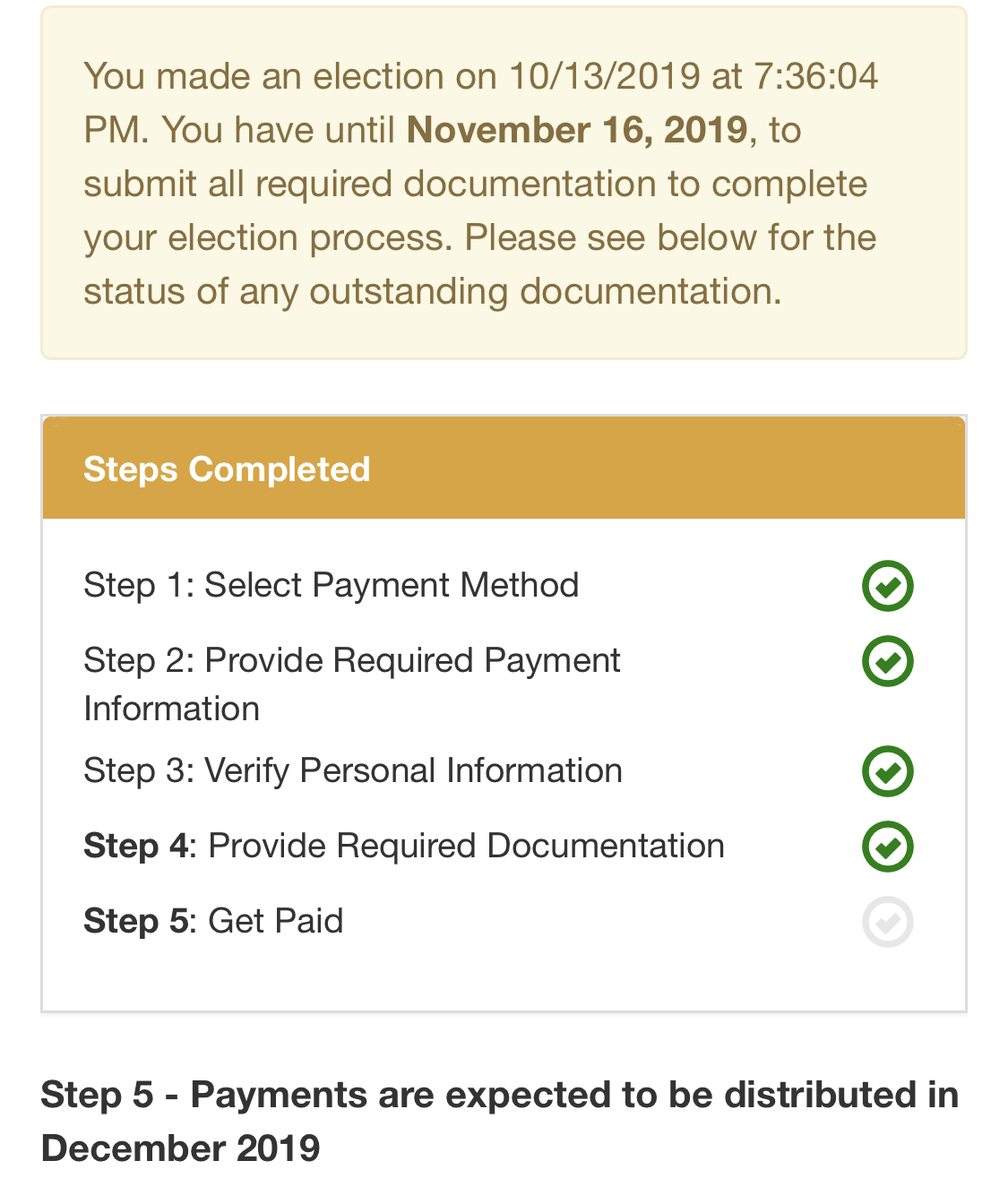Click the December 2019 text
This screenshot has width=1008, height=1178.
tap(181, 1148)
